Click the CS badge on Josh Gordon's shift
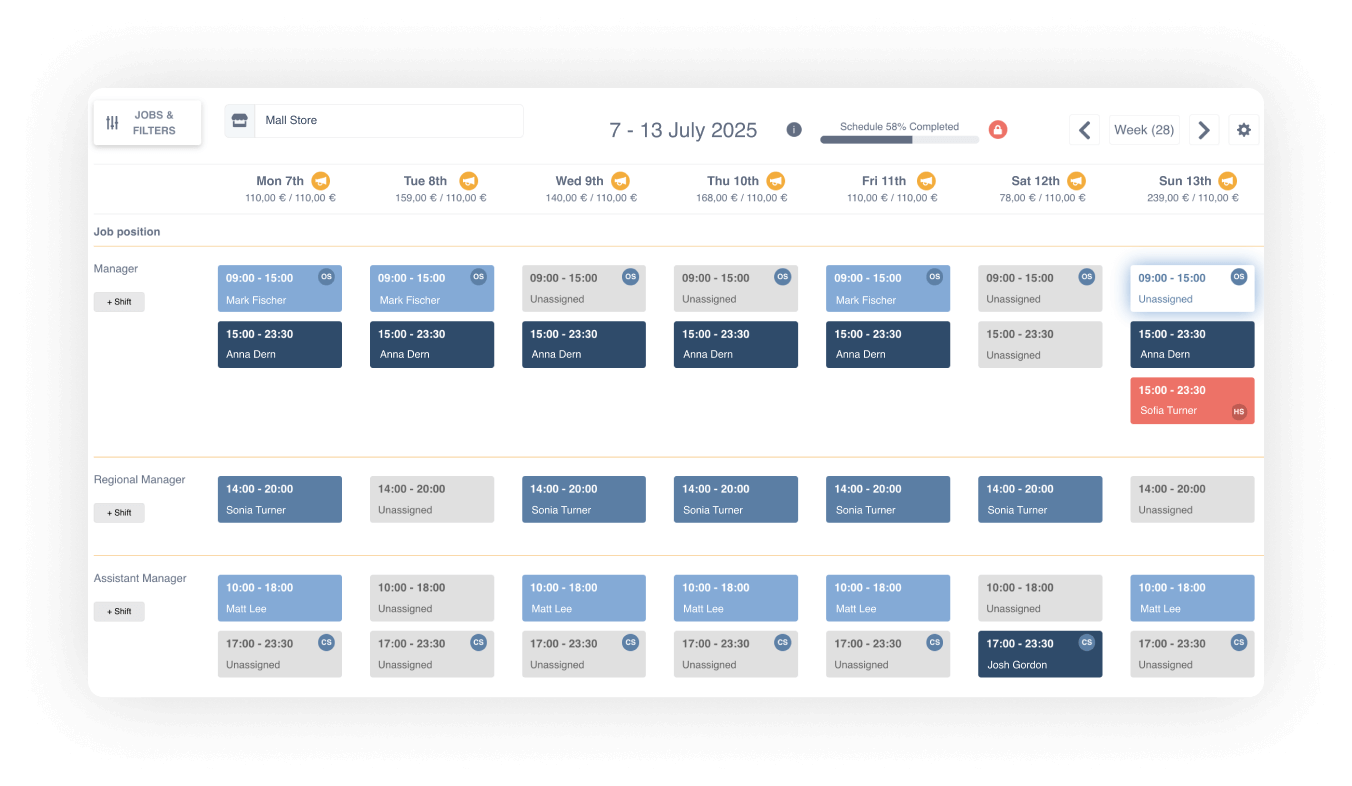The image size is (1352, 786). coord(1087,642)
